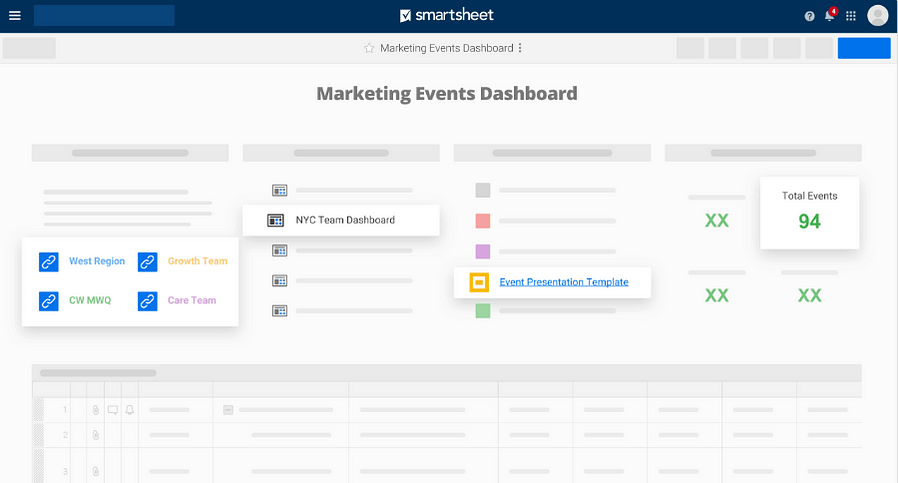Click the CW MWQ link icon
This screenshot has height=483, width=898.
(49, 301)
